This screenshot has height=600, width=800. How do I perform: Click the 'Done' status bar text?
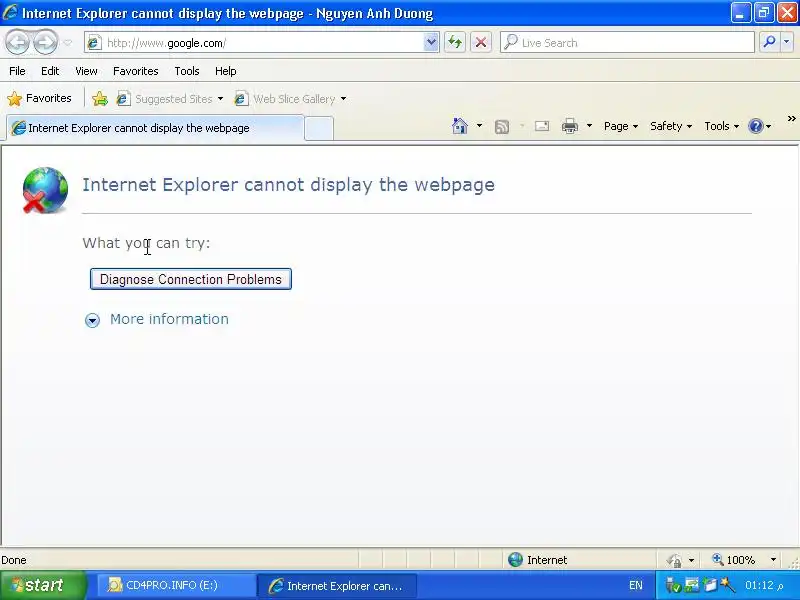(14, 560)
